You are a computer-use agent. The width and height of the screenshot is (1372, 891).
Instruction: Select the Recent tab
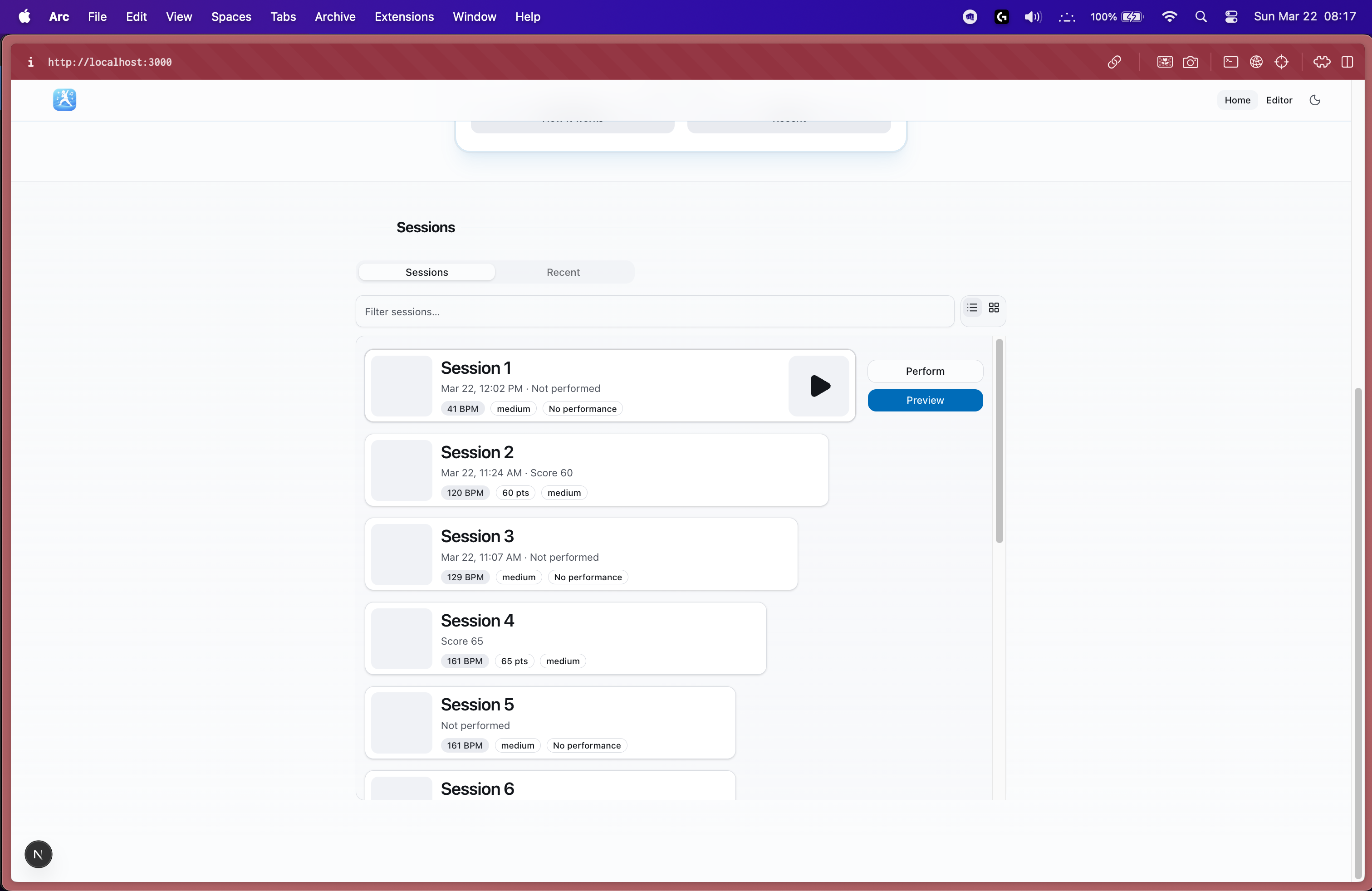click(563, 272)
